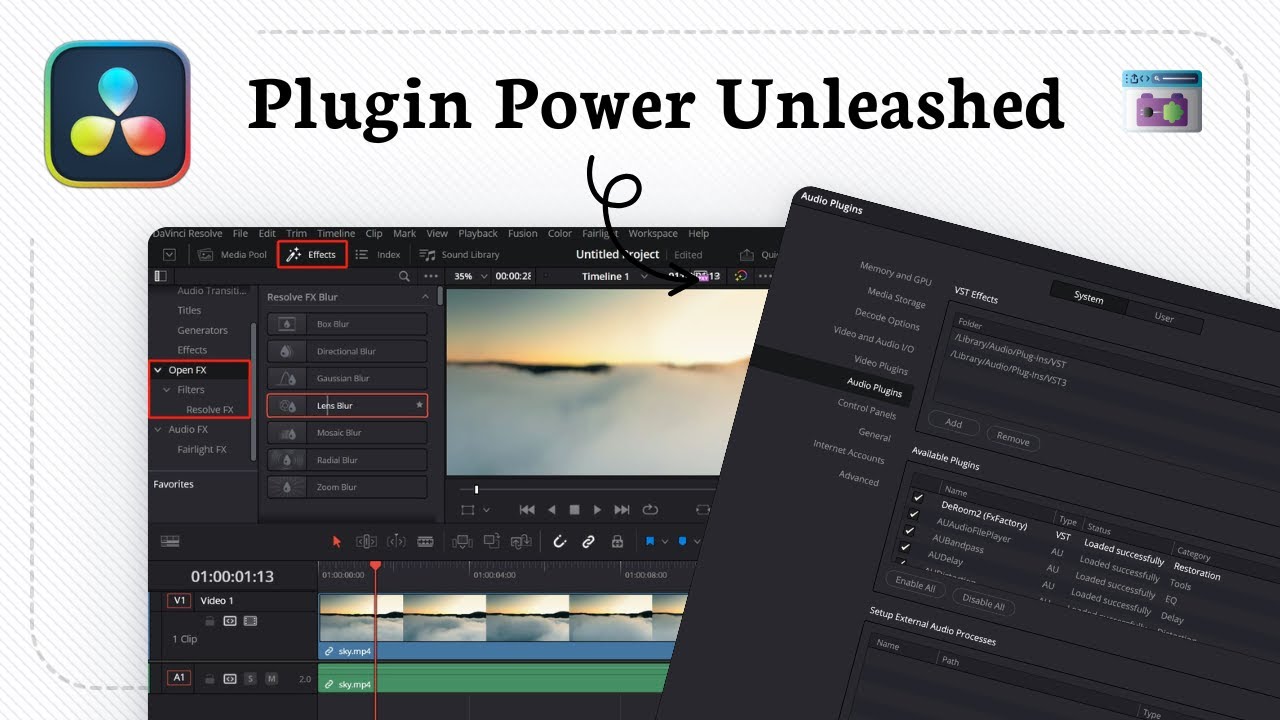Click Disable All plugins button
The image size is (1280, 720).
coord(984,603)
